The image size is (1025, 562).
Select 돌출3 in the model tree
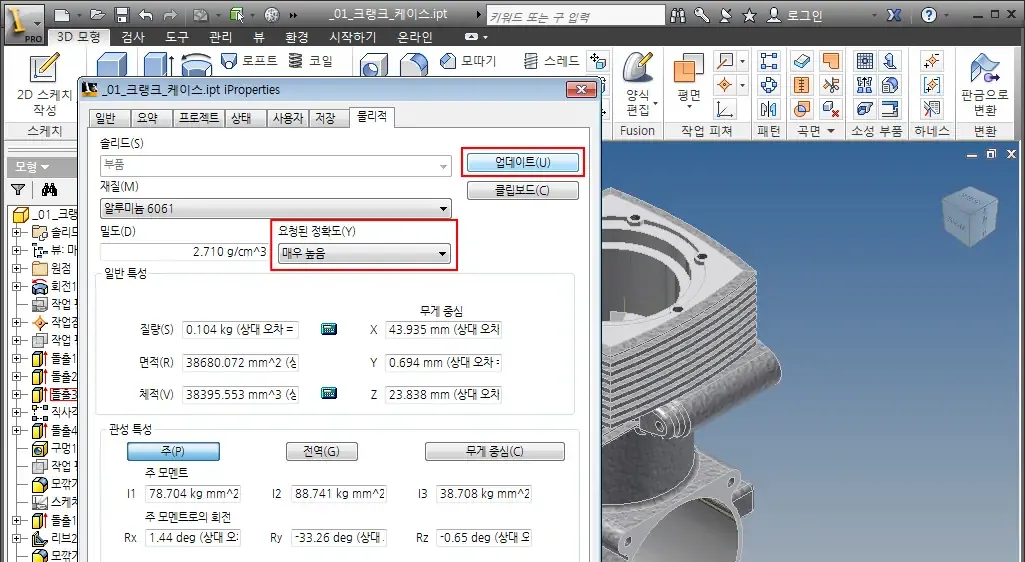coord(63,394)
